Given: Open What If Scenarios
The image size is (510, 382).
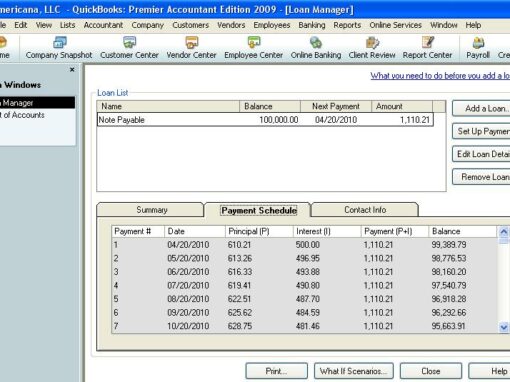Looking at the screenshot, I should (x=353, y=371).
